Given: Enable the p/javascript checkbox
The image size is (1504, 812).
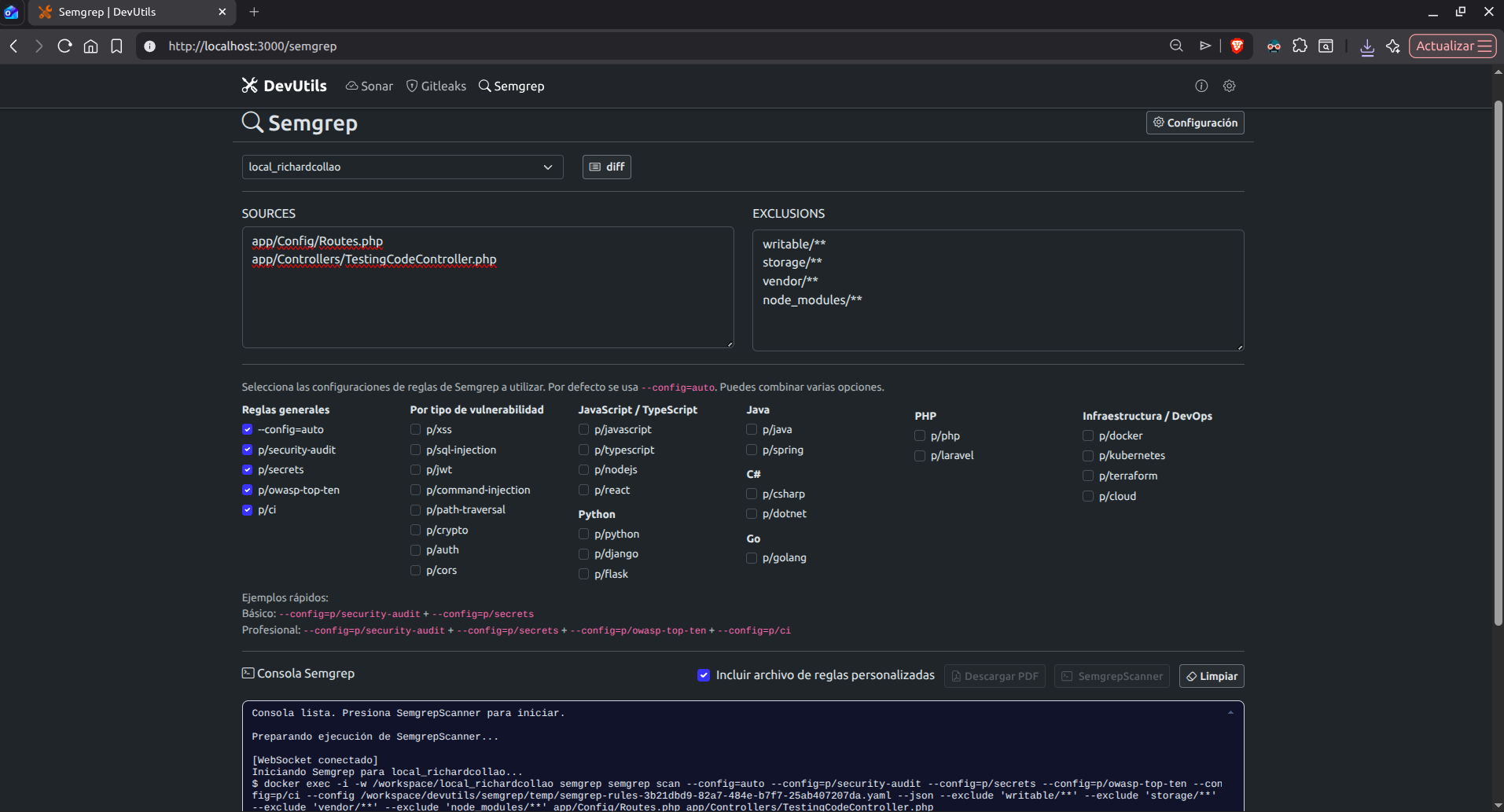Looking at the screenshot, I should coord(583,429).
